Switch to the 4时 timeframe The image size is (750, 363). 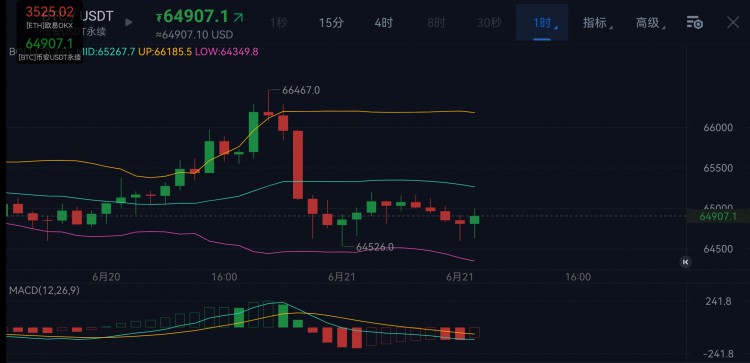pyautogui.click(x=384, y=22)
